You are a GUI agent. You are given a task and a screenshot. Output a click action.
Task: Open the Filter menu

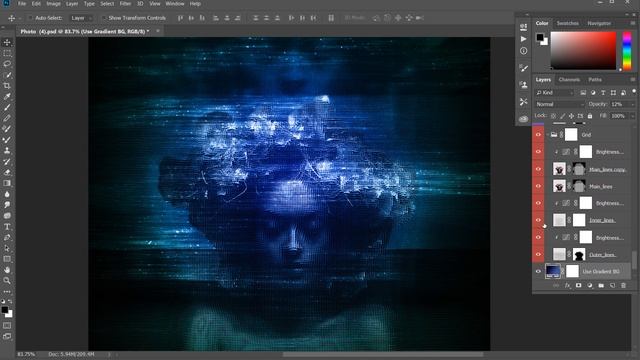tap(125, 4)
